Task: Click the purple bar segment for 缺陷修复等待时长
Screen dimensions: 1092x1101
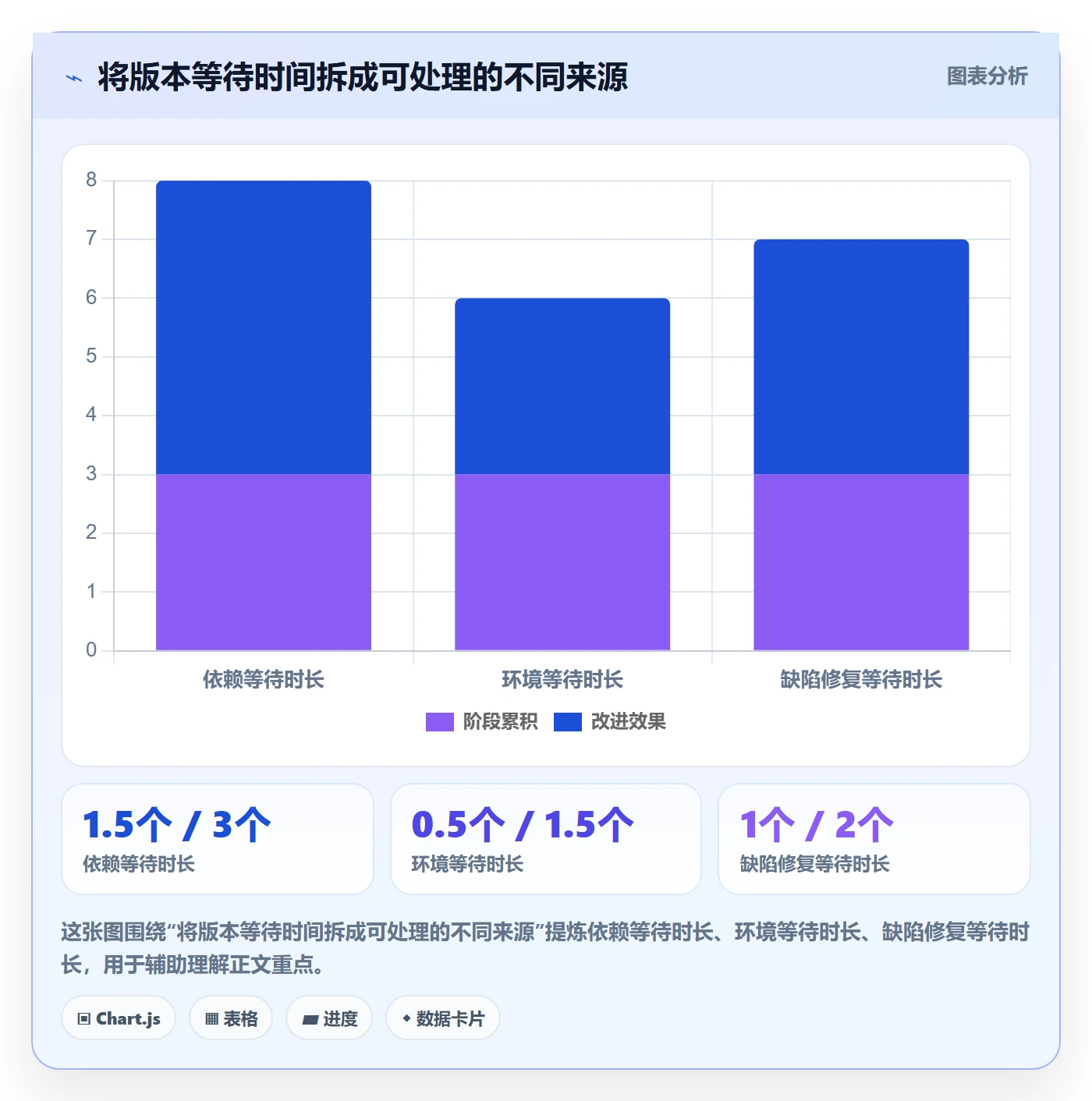Action: 861,562
